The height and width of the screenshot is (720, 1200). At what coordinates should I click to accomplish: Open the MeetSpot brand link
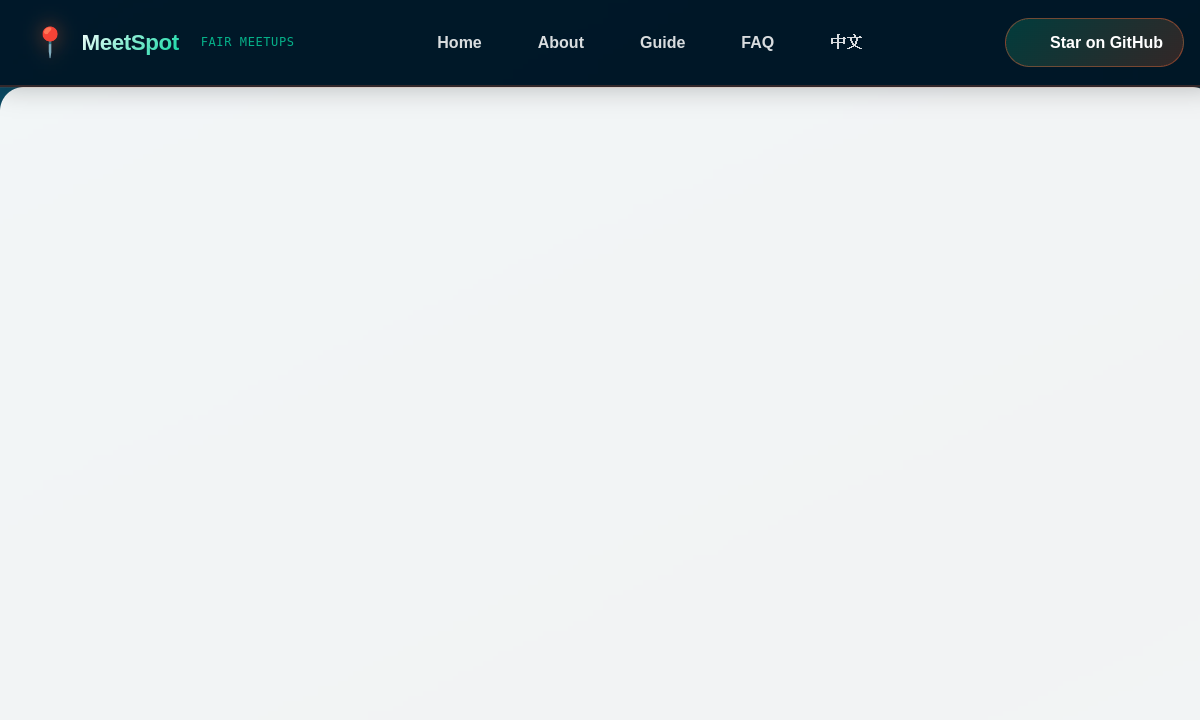(130, 43)
